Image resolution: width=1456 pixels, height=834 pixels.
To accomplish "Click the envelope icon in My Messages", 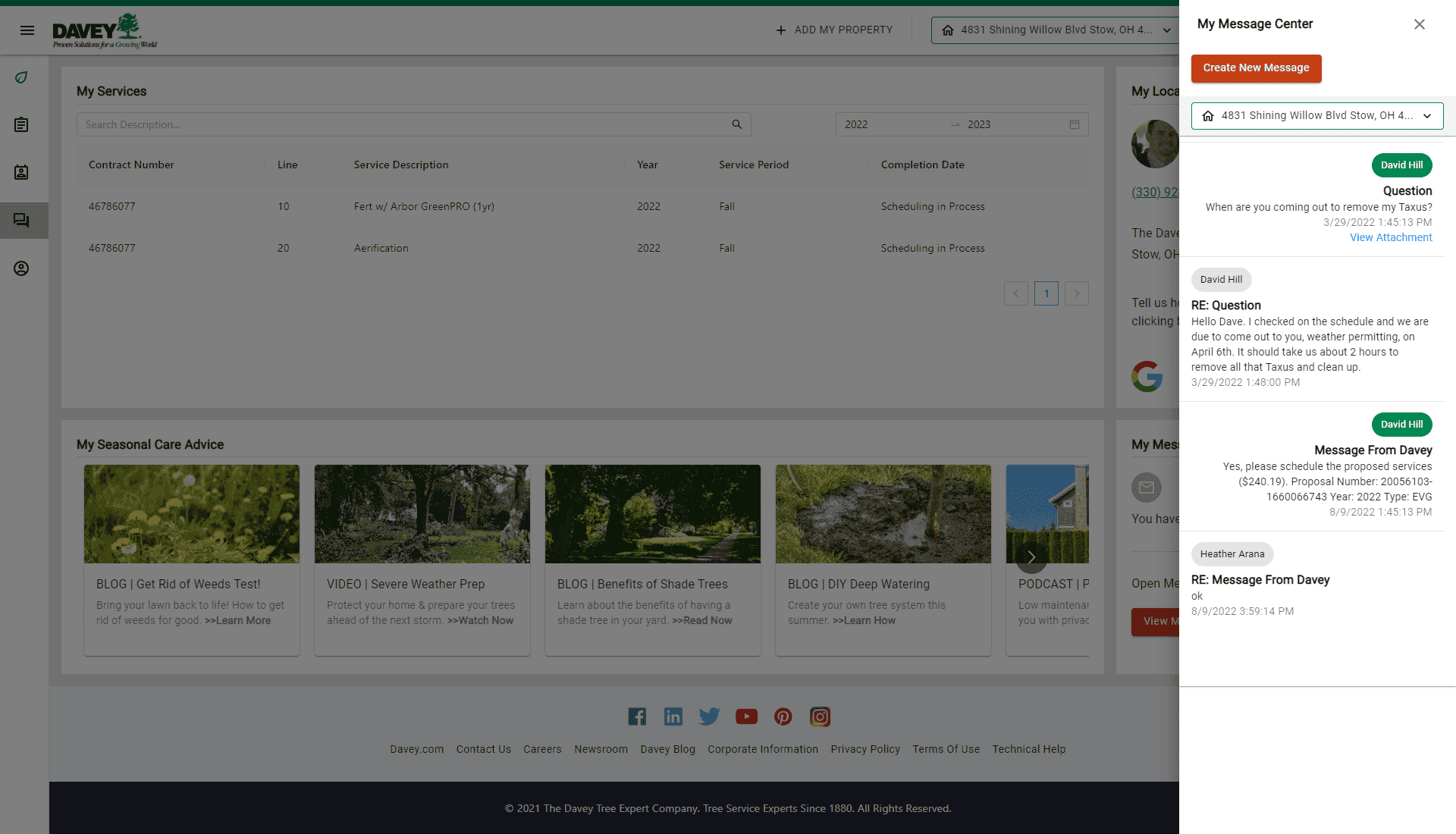I will point(1147,488).
